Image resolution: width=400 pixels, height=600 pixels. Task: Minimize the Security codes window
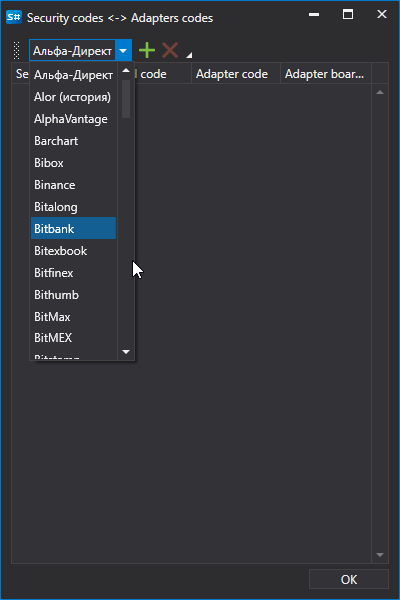(314, 15)
